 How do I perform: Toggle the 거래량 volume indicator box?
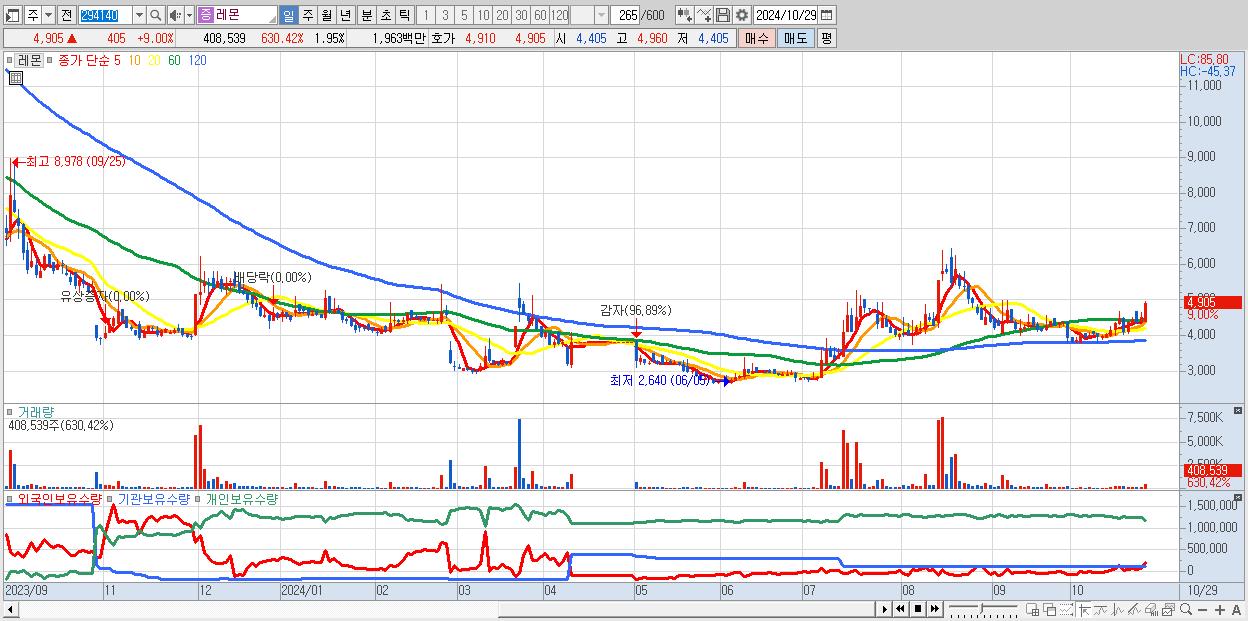click(x=10, y=412)
